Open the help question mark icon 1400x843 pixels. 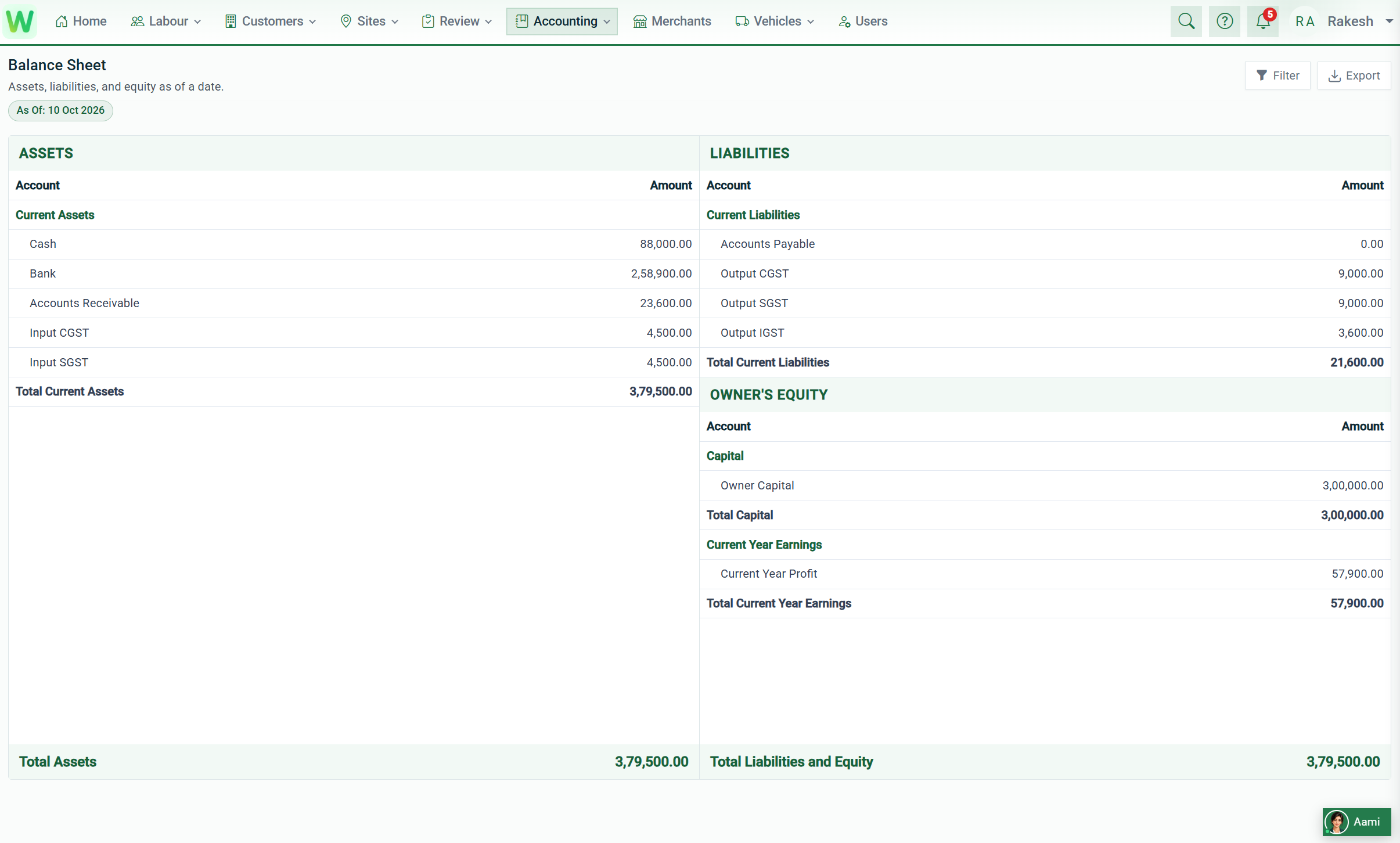pyautogui.click(x=1225, y=21)
